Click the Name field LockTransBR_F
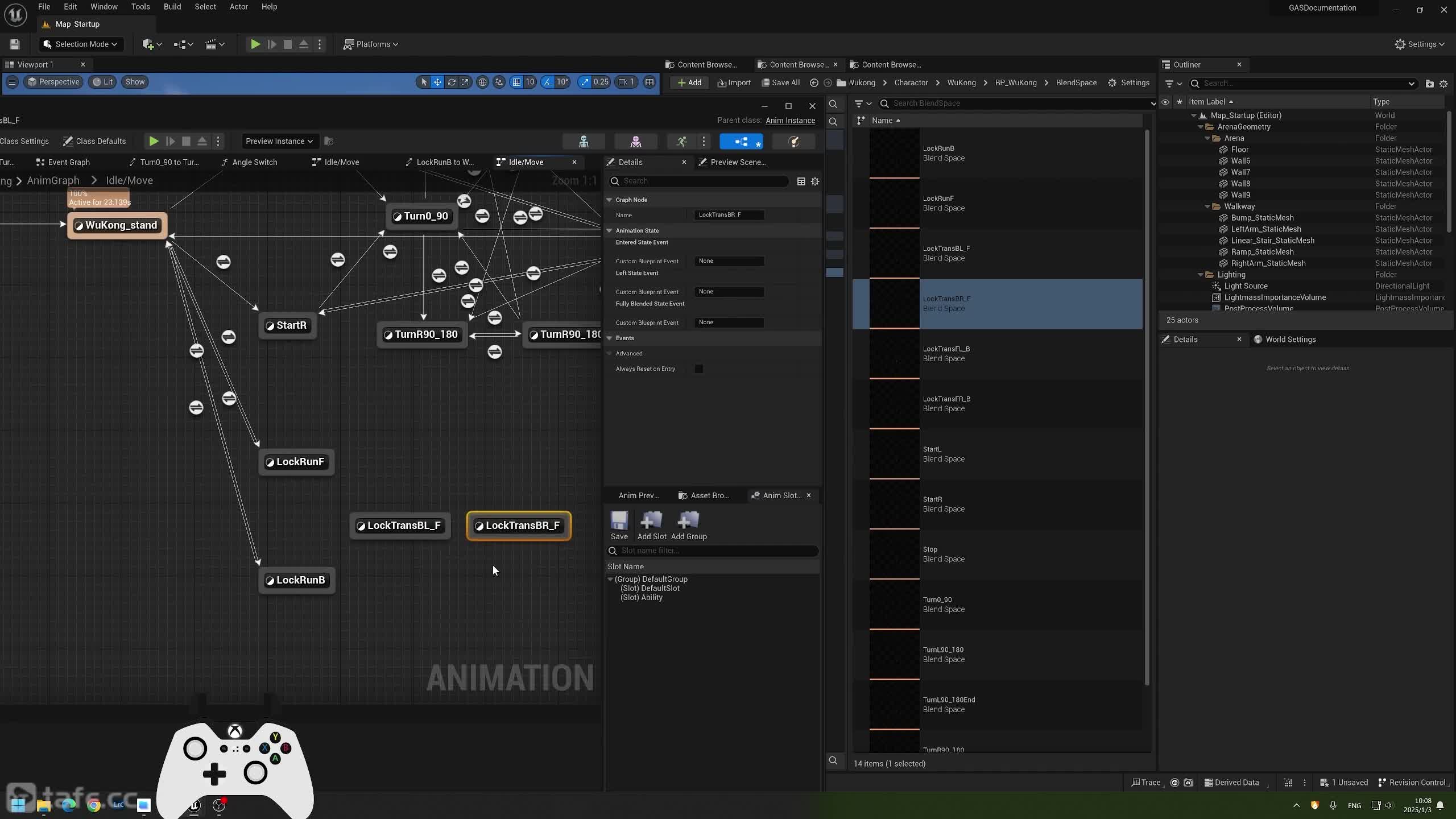Viewport: 1456px width, 819px height. 729,215
